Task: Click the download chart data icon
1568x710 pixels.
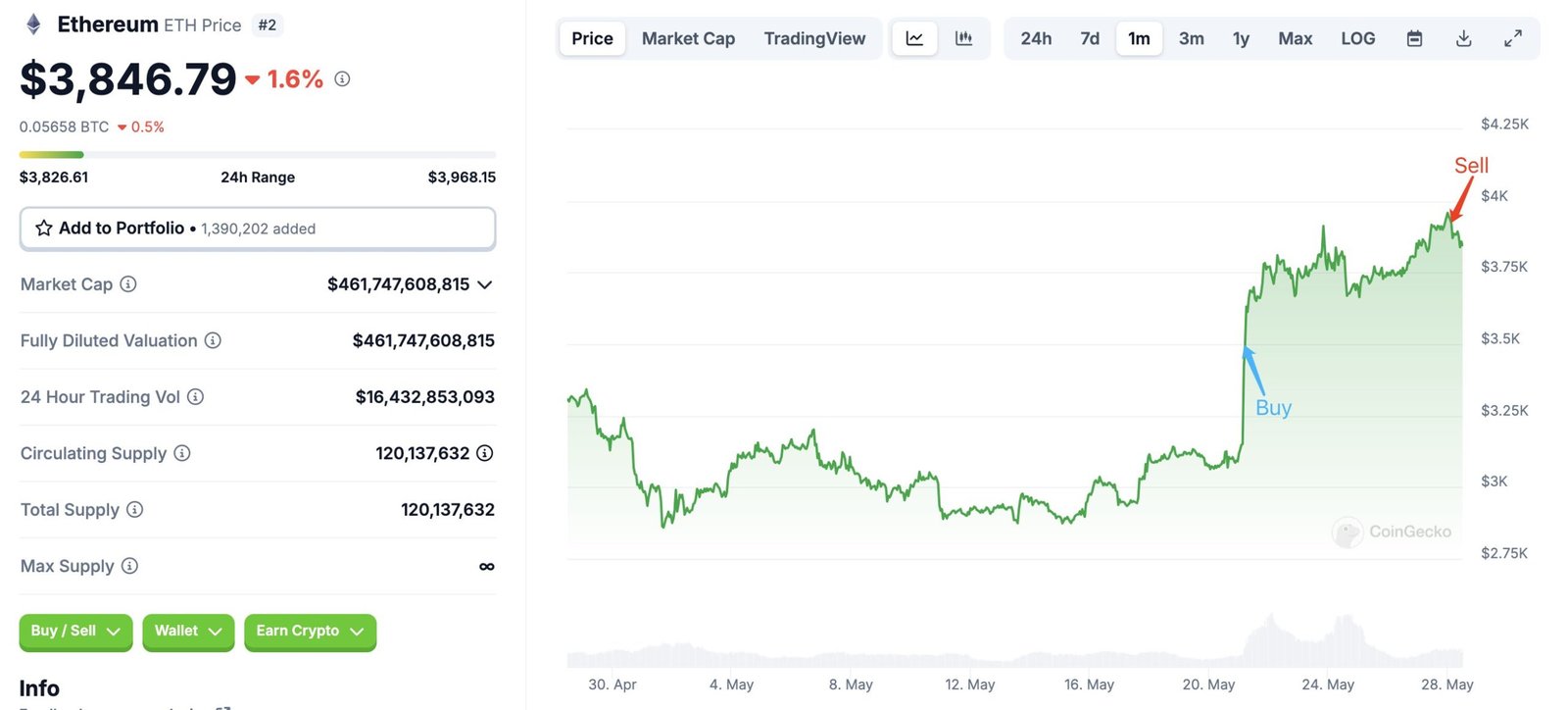Action: (1464, 38)
